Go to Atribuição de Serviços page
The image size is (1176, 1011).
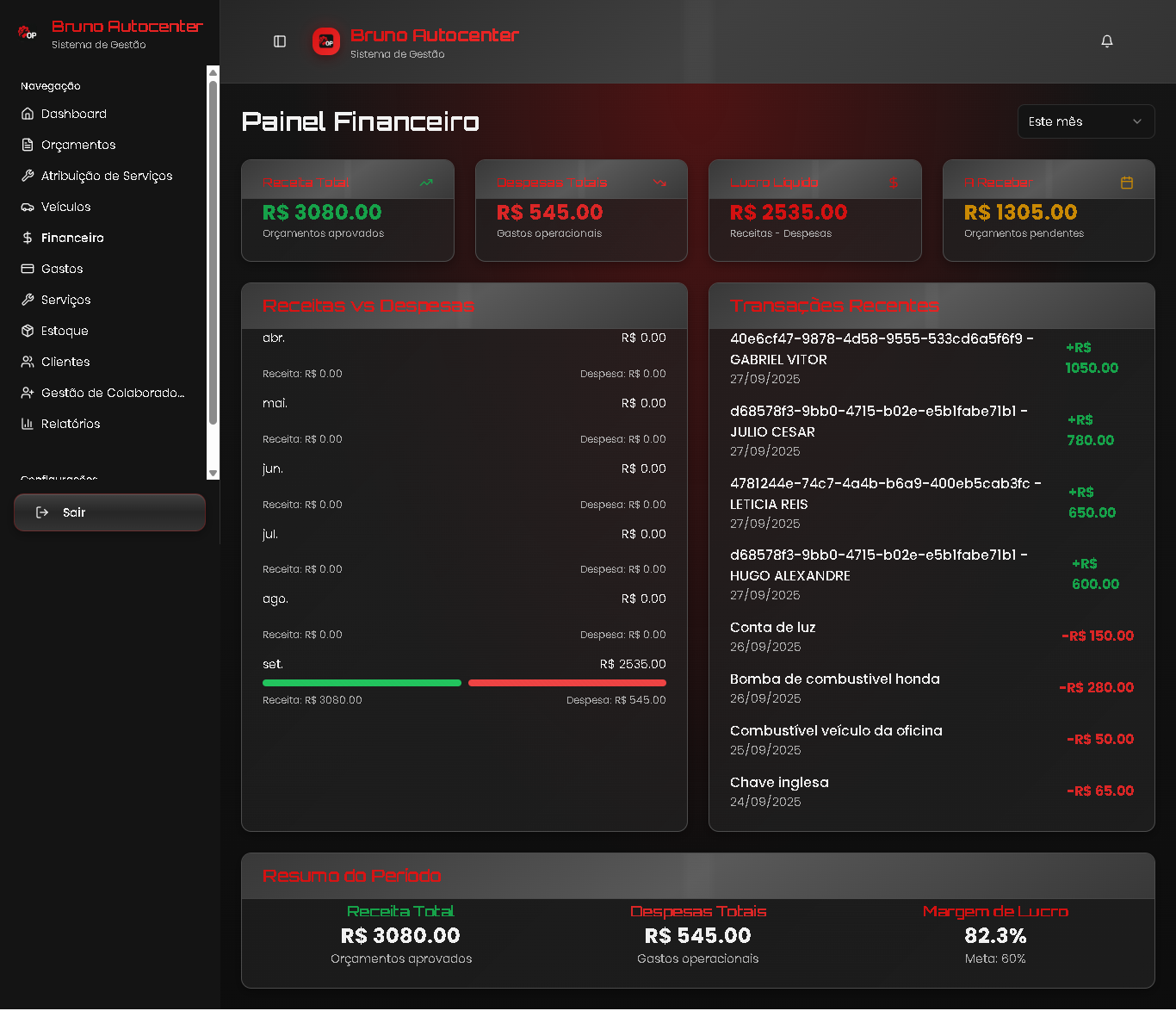(106, 176)
